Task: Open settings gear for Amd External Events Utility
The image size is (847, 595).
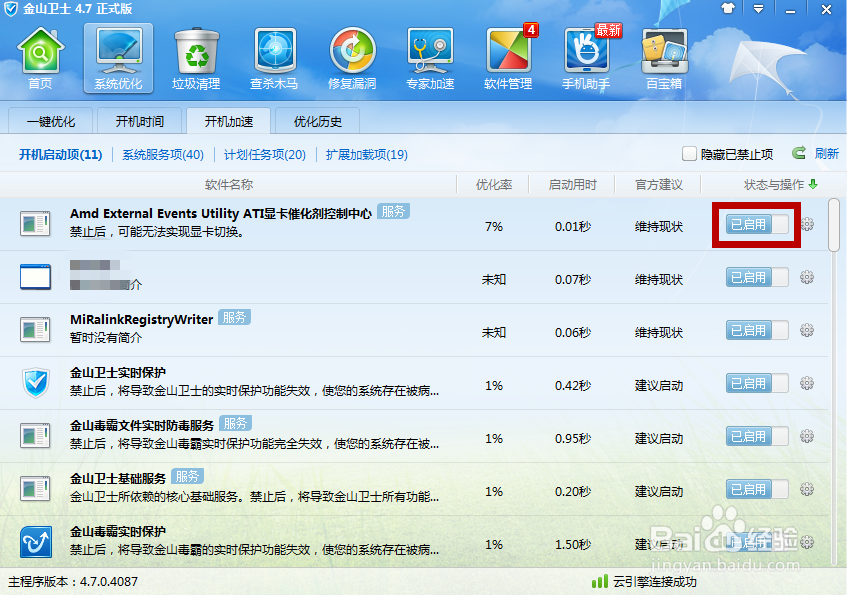Action: click(807, 225)
